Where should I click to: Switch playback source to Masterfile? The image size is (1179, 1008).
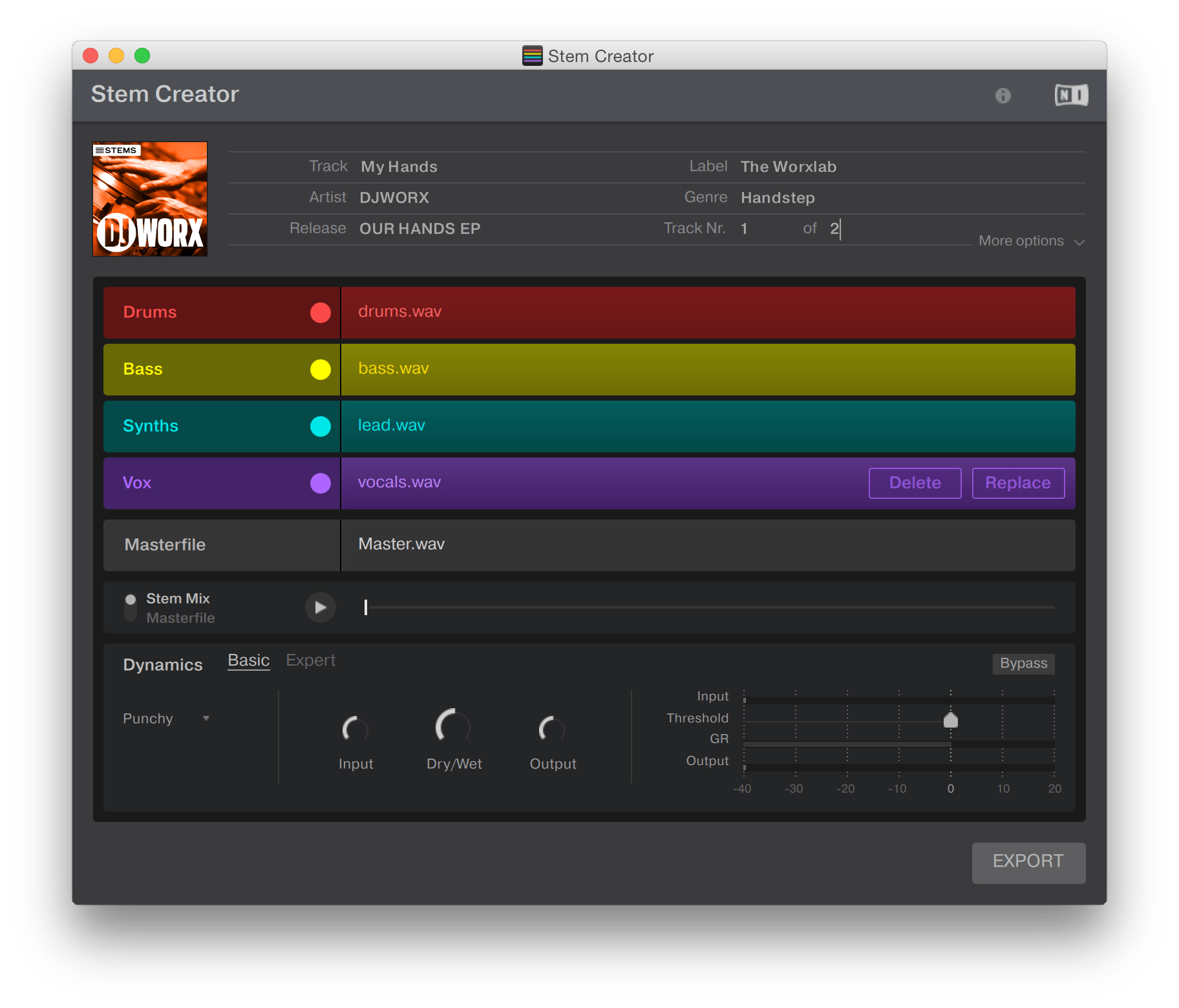coord(180,618)
